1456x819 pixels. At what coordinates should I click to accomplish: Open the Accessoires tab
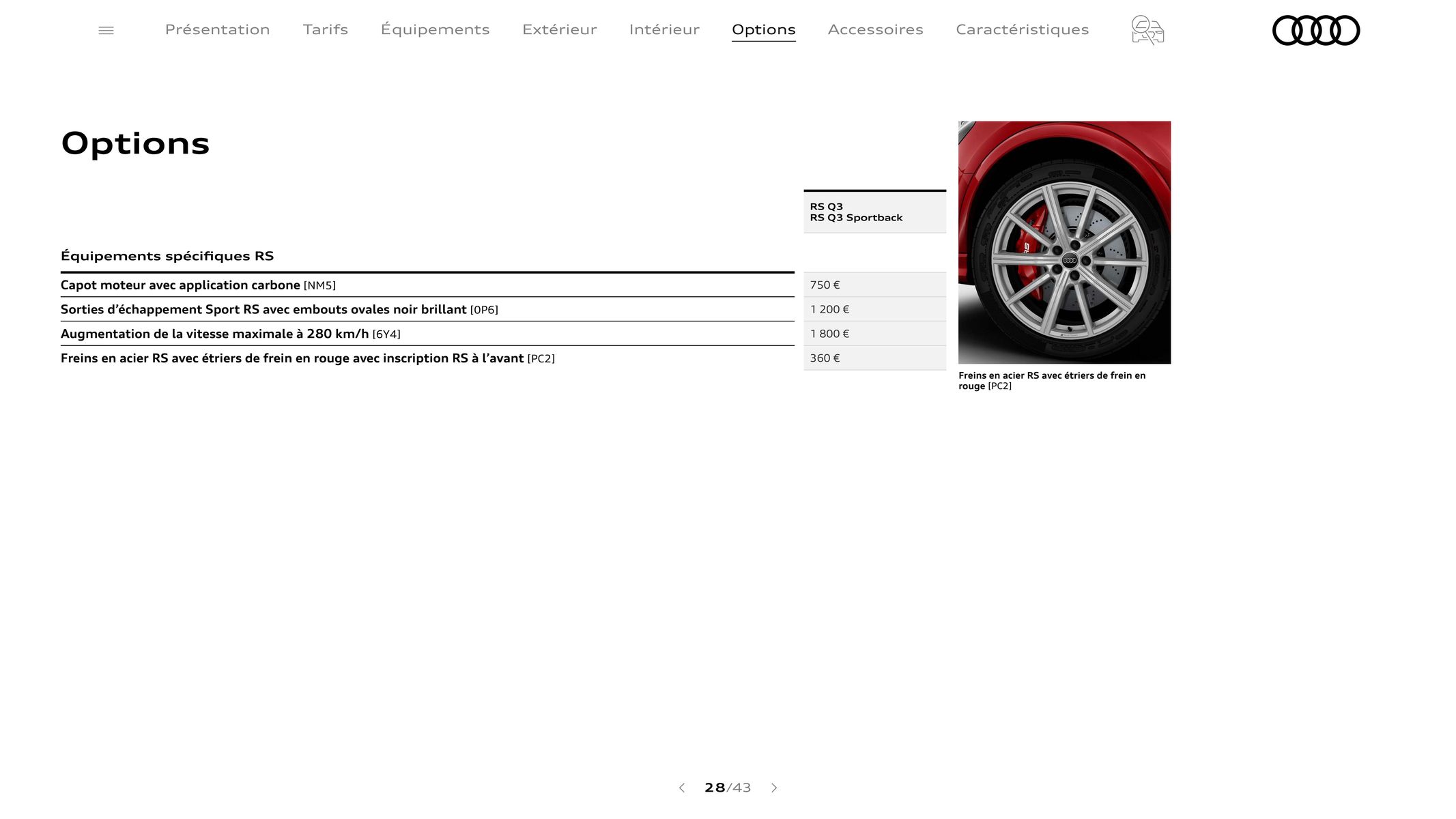tap(876, 29)
